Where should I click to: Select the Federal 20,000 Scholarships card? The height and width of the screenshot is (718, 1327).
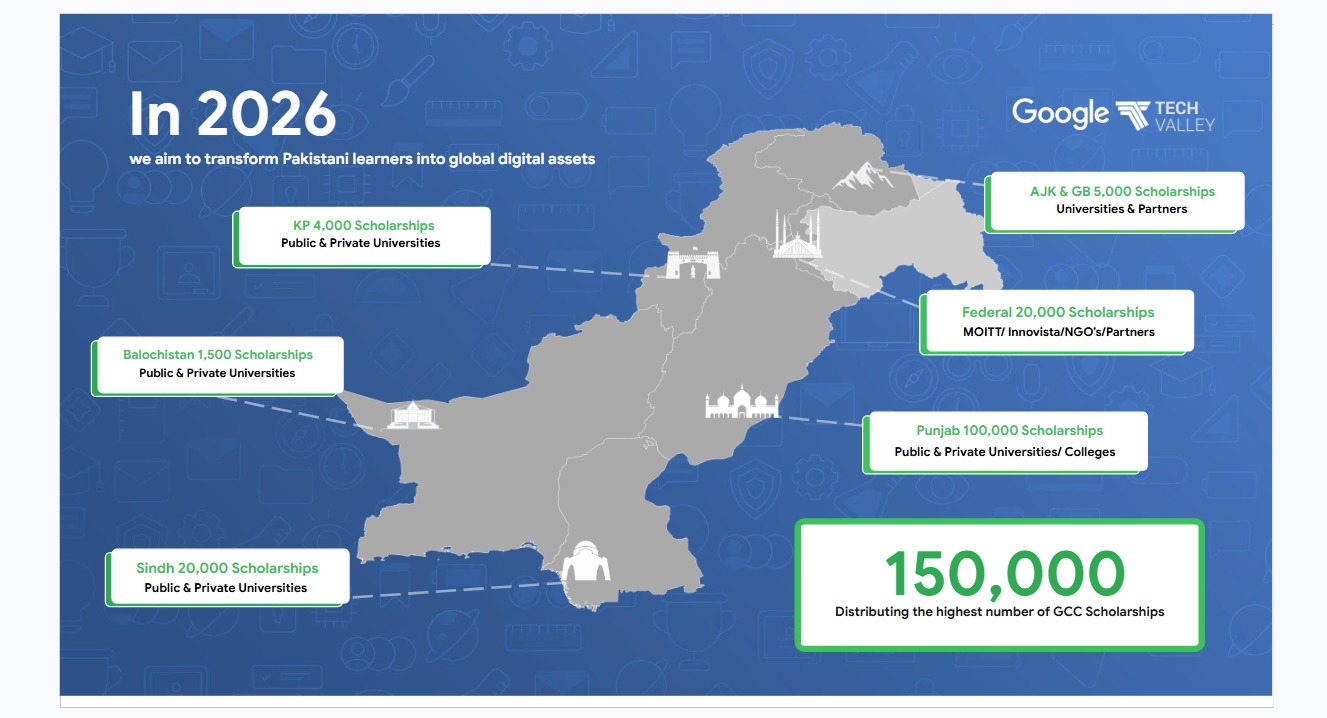pos(1058,322)
